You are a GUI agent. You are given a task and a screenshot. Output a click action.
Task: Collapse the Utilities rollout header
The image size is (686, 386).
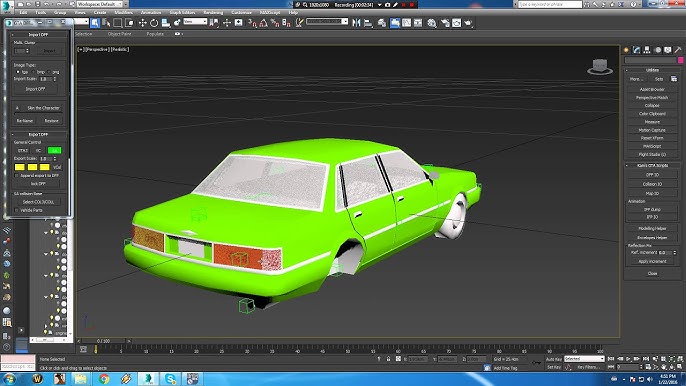[652, 70]
